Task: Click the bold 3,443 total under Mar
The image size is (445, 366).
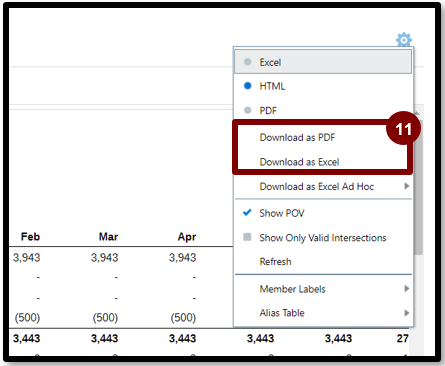Action: (x=105, y=338)
